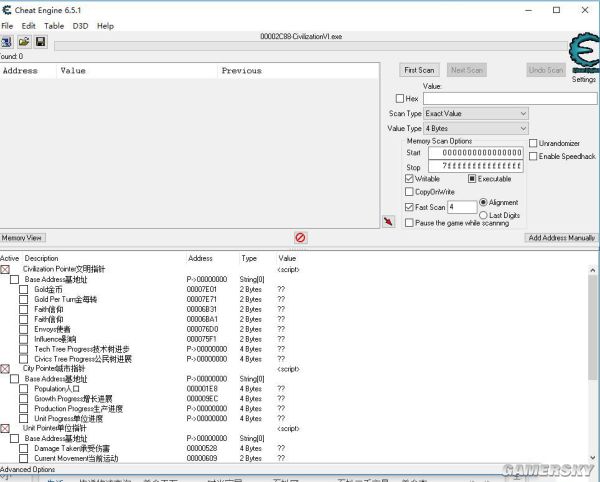Toggle the Hex checkbox
The image size is (600, 482).
tap(400, 99)
